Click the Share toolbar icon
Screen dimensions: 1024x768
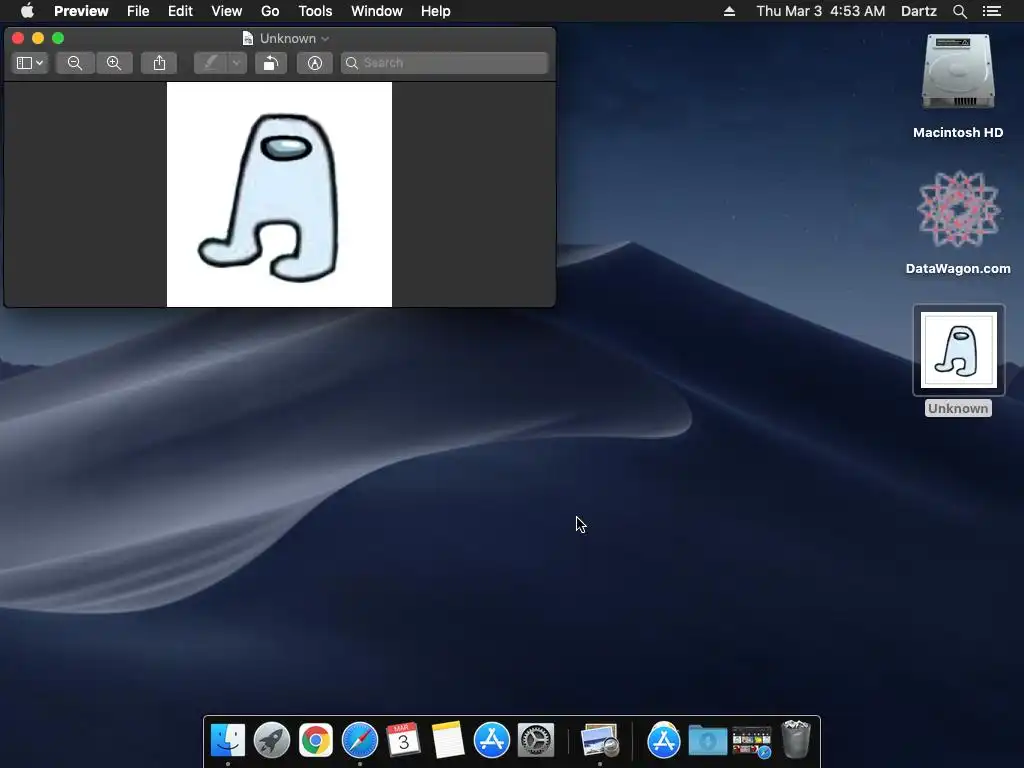(159, 63)
